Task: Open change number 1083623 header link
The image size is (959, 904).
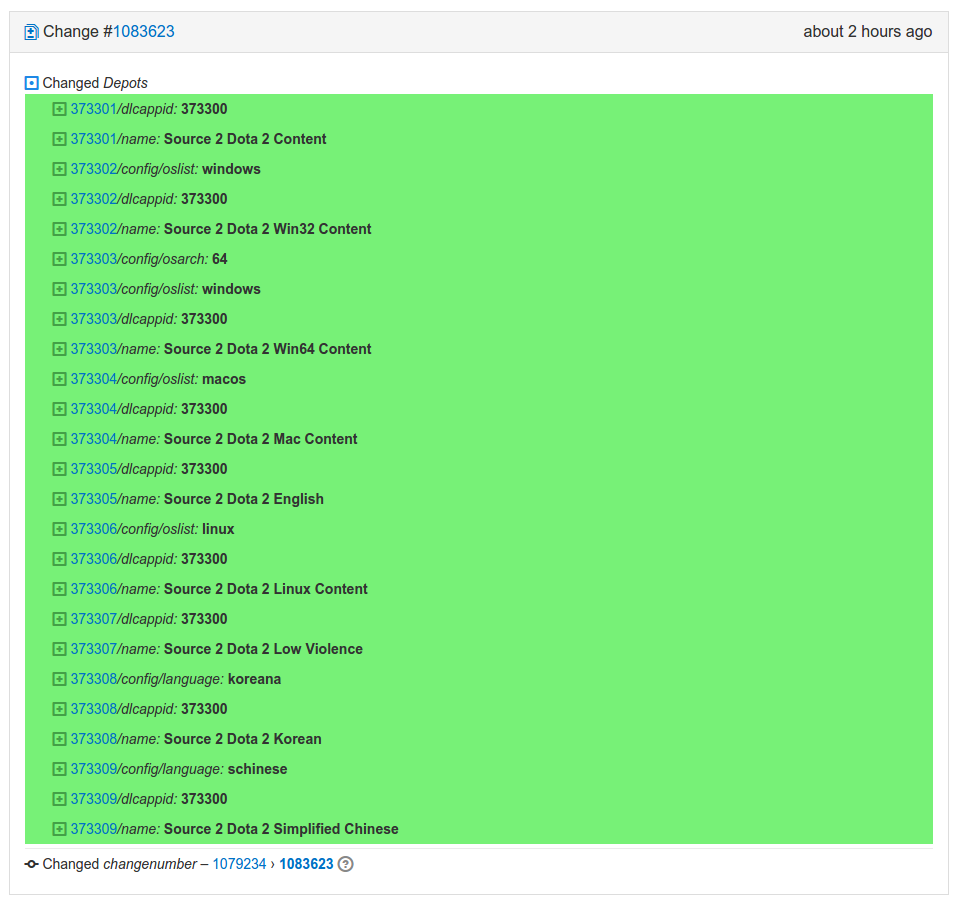Action: pos(144,32)
